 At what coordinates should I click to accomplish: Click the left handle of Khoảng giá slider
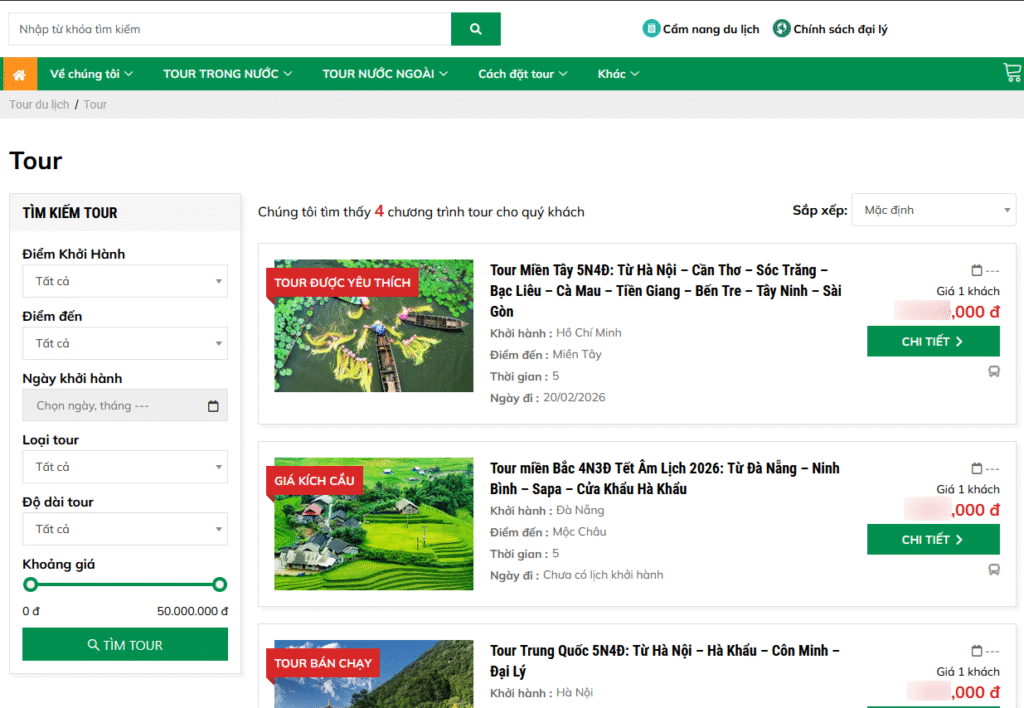31,584
